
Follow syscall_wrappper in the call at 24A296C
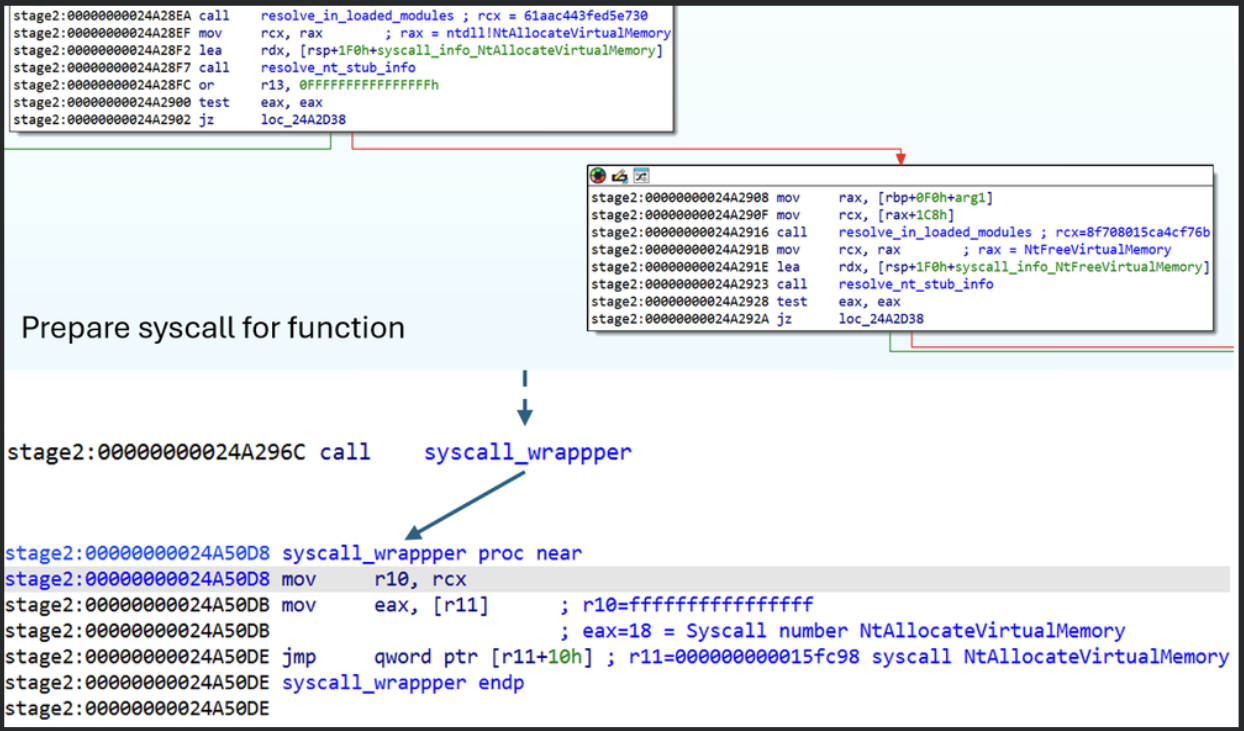(527, 452)
